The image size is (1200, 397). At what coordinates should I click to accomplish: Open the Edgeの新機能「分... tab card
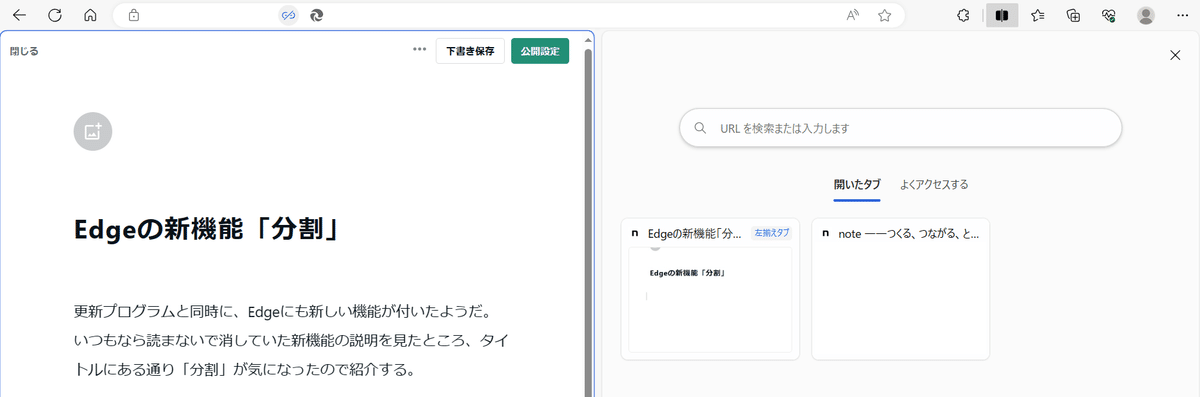710,289
